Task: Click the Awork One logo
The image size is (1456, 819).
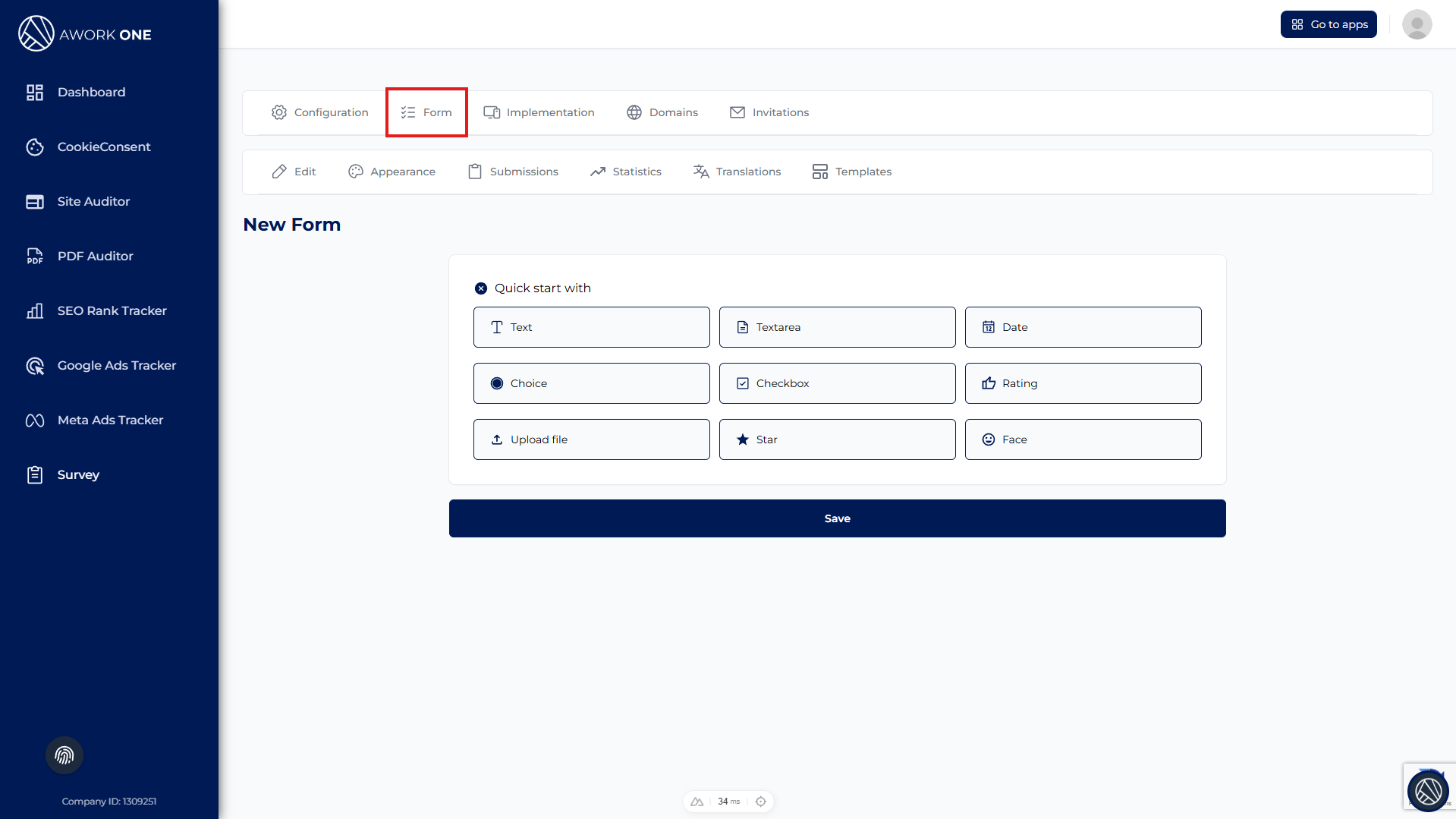Action: coord(85,34)
